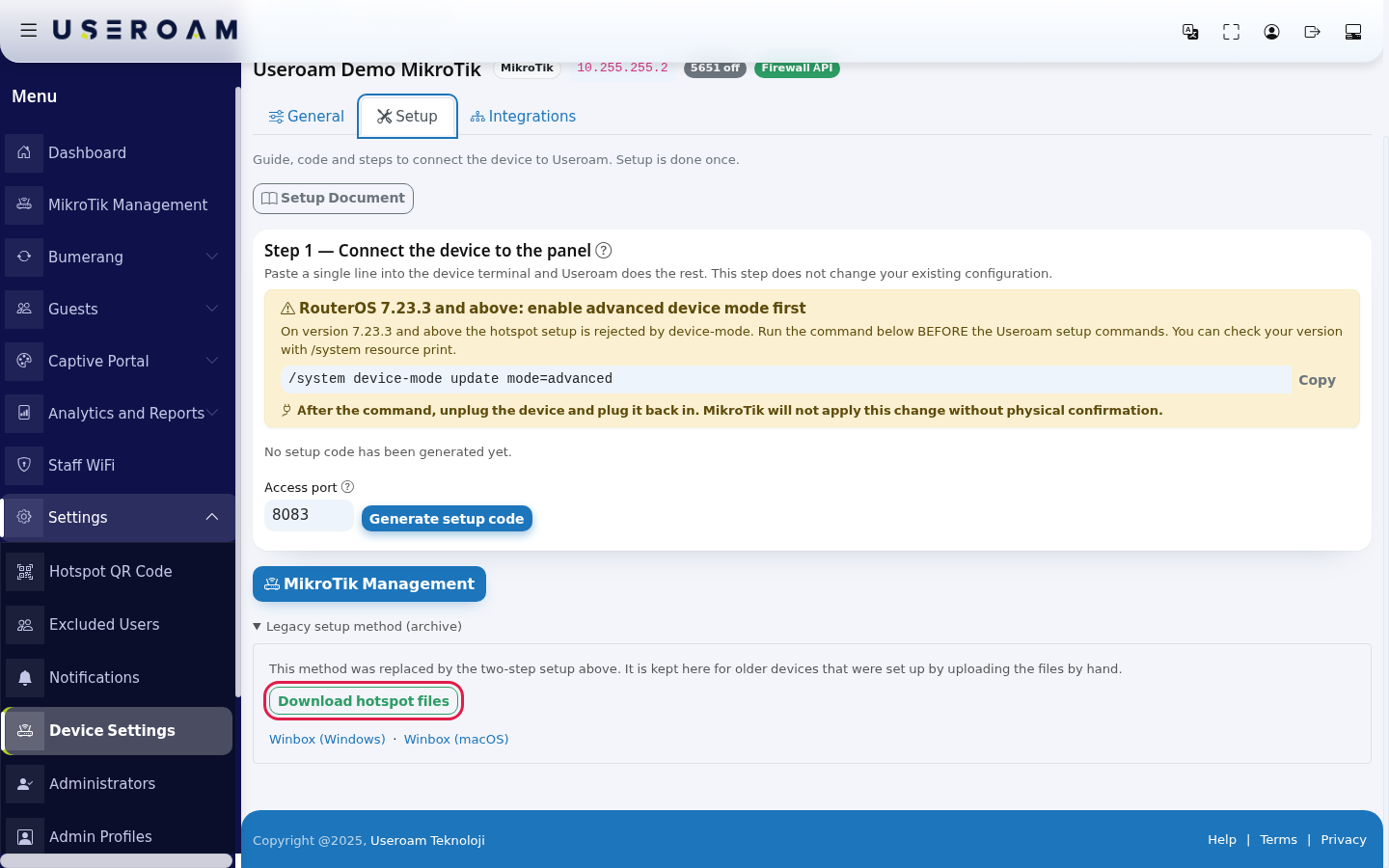The width and height of the screenshot is (1389, 868).
Task: Click the Staff WiFi shield icon
Action: (x=24, y=465)
